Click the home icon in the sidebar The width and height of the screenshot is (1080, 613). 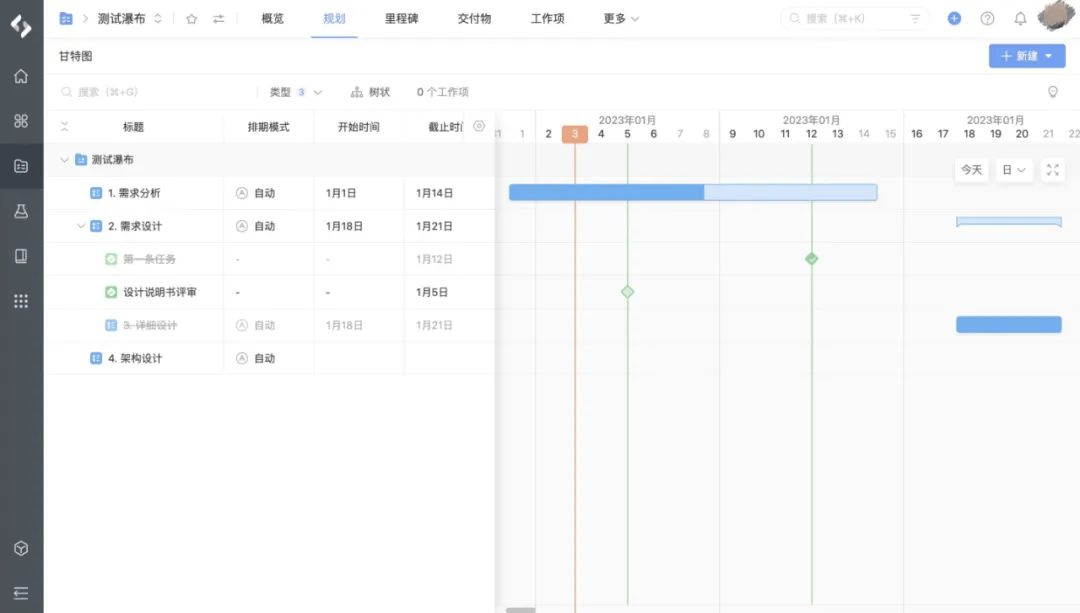21,75
